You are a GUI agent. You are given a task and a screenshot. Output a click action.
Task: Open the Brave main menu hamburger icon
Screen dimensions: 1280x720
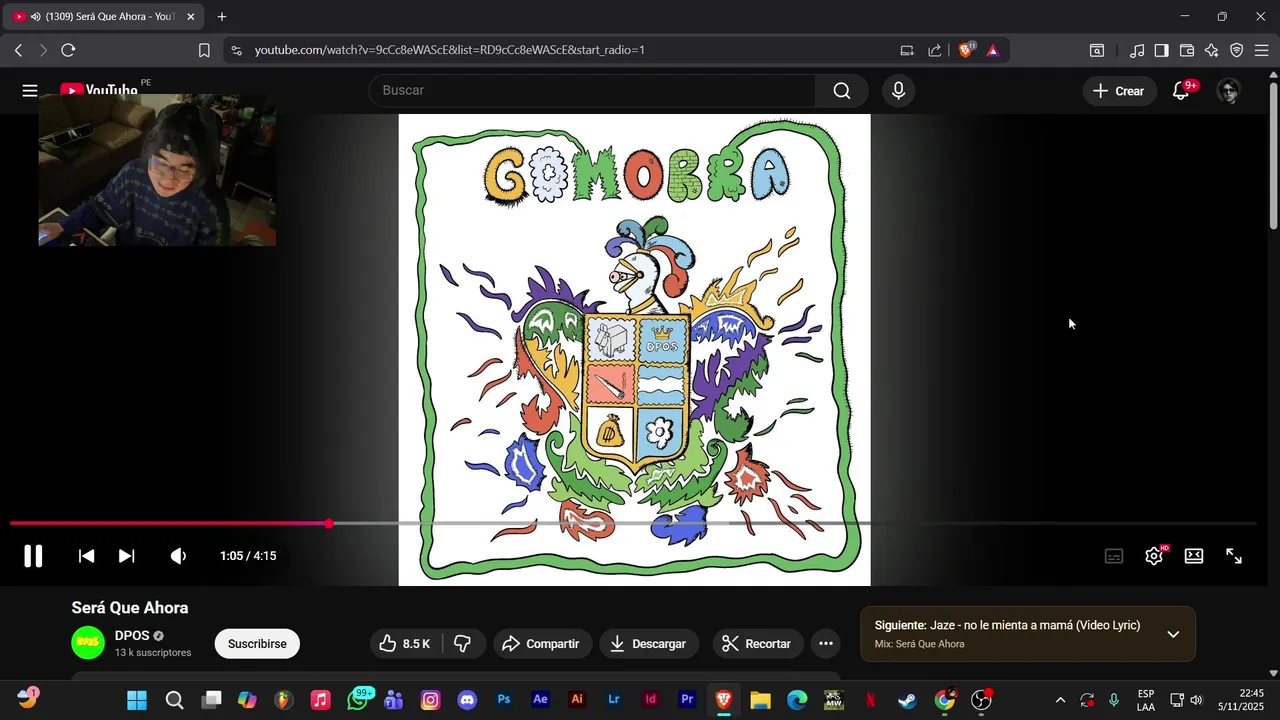[x=1262, y=50]
